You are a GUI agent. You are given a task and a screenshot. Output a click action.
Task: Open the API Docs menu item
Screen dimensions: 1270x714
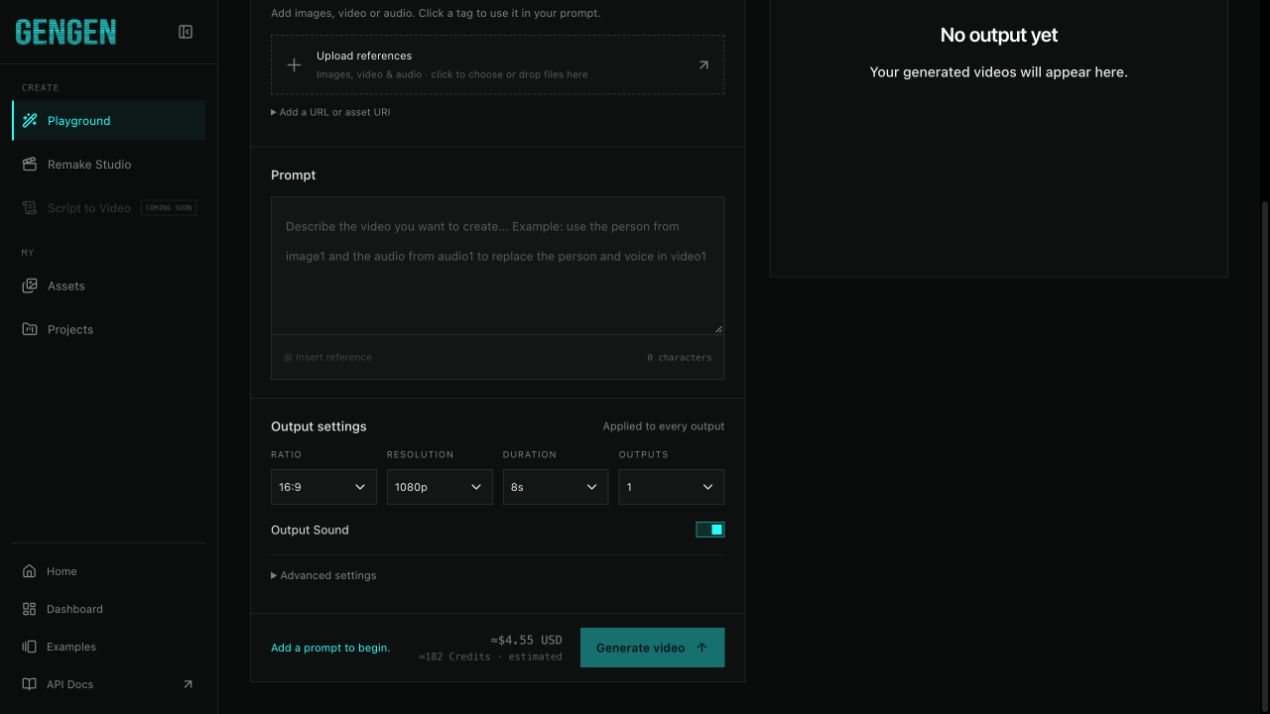pyautogui.click(x=109, y=685)
